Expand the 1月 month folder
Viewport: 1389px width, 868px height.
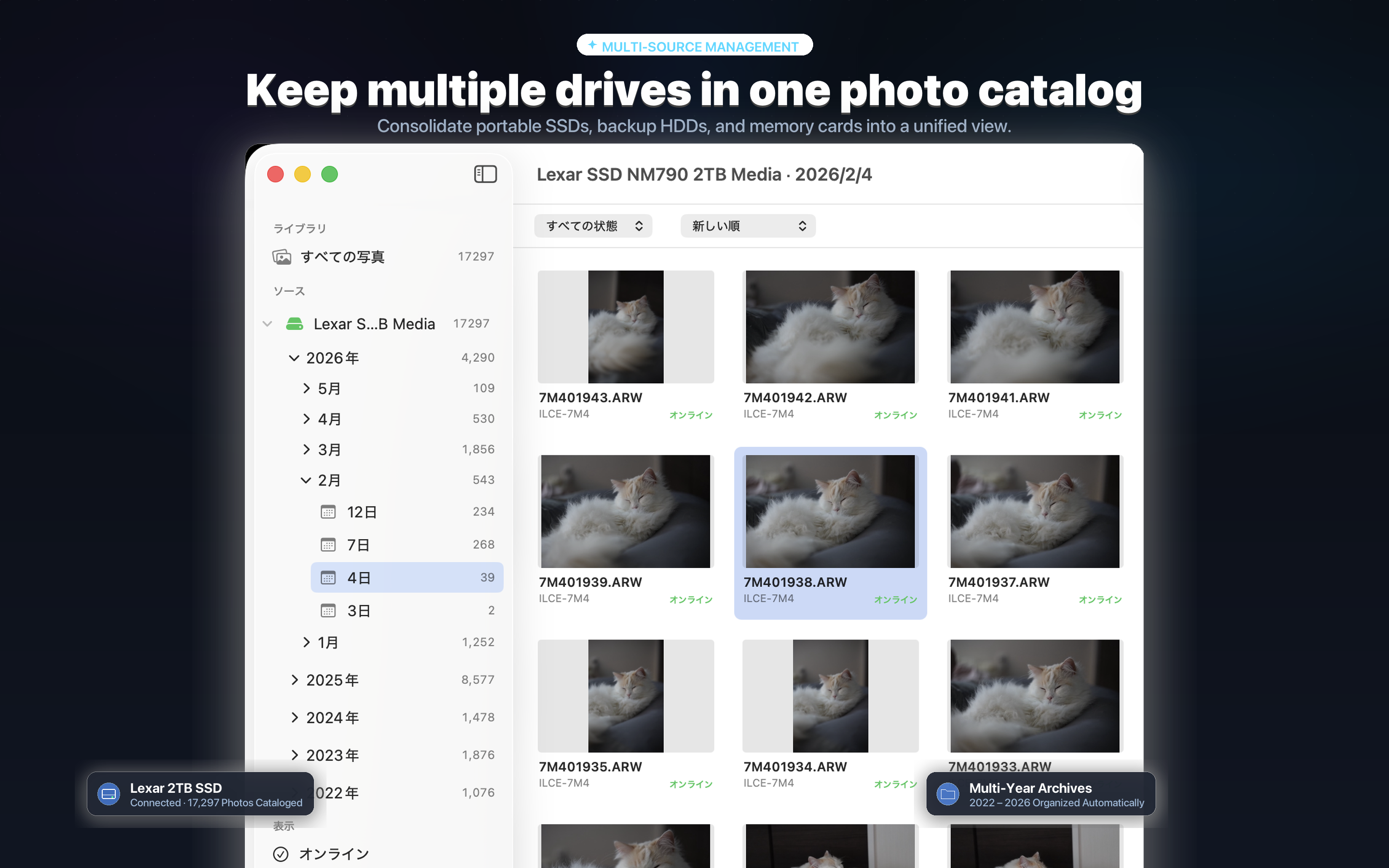coord(307,642)
